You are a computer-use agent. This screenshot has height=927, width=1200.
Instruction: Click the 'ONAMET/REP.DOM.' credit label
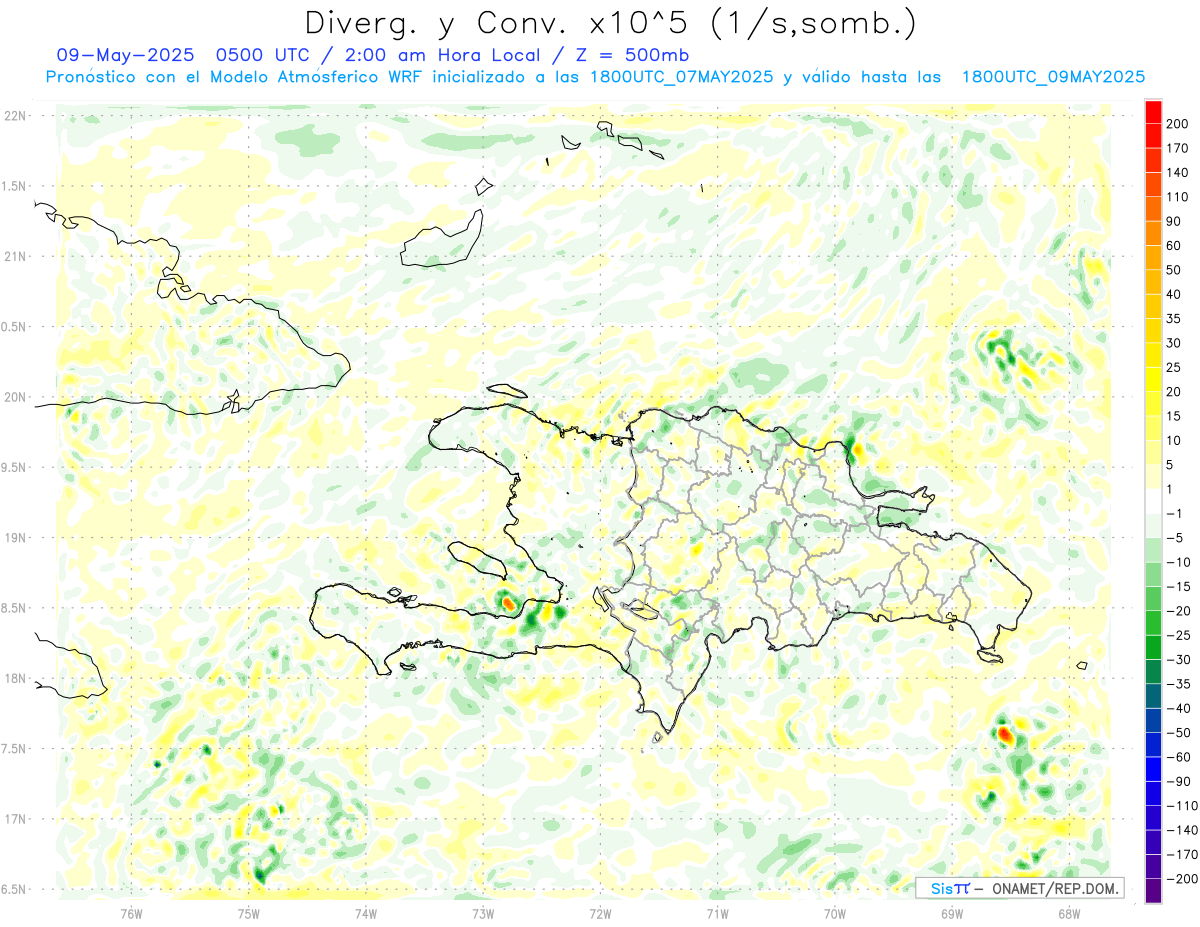click(1053, 889)
